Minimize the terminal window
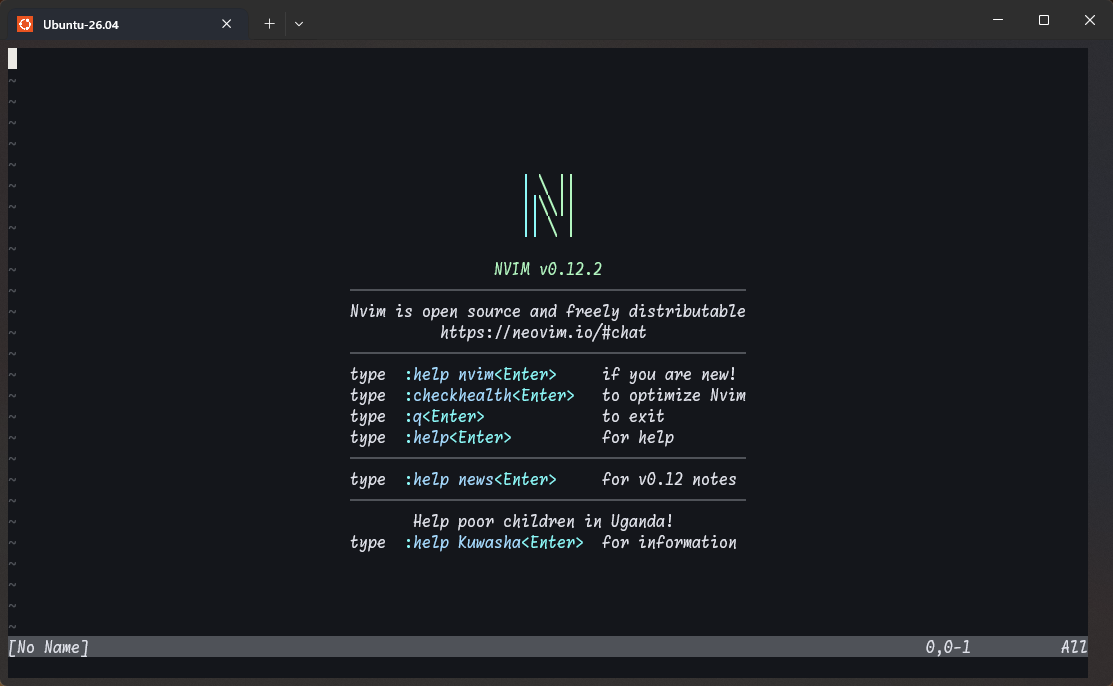Viewport: 1113px width, 686px height. pos(998,20)
